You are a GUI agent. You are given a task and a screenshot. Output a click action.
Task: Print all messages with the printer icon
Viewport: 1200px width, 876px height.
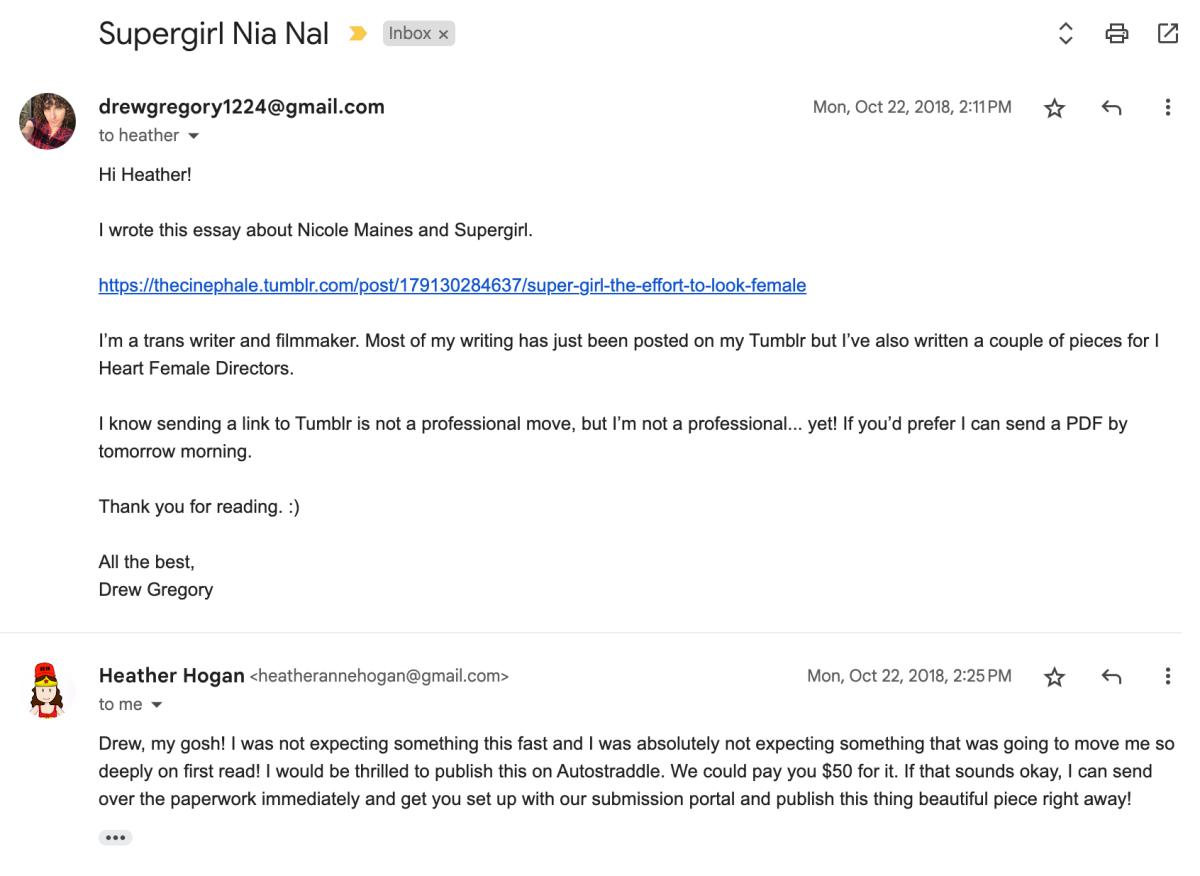click(x=1116, y=33)
